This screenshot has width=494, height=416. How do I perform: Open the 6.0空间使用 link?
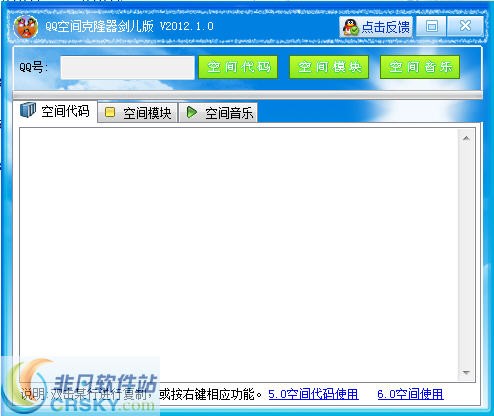(410, 394)
